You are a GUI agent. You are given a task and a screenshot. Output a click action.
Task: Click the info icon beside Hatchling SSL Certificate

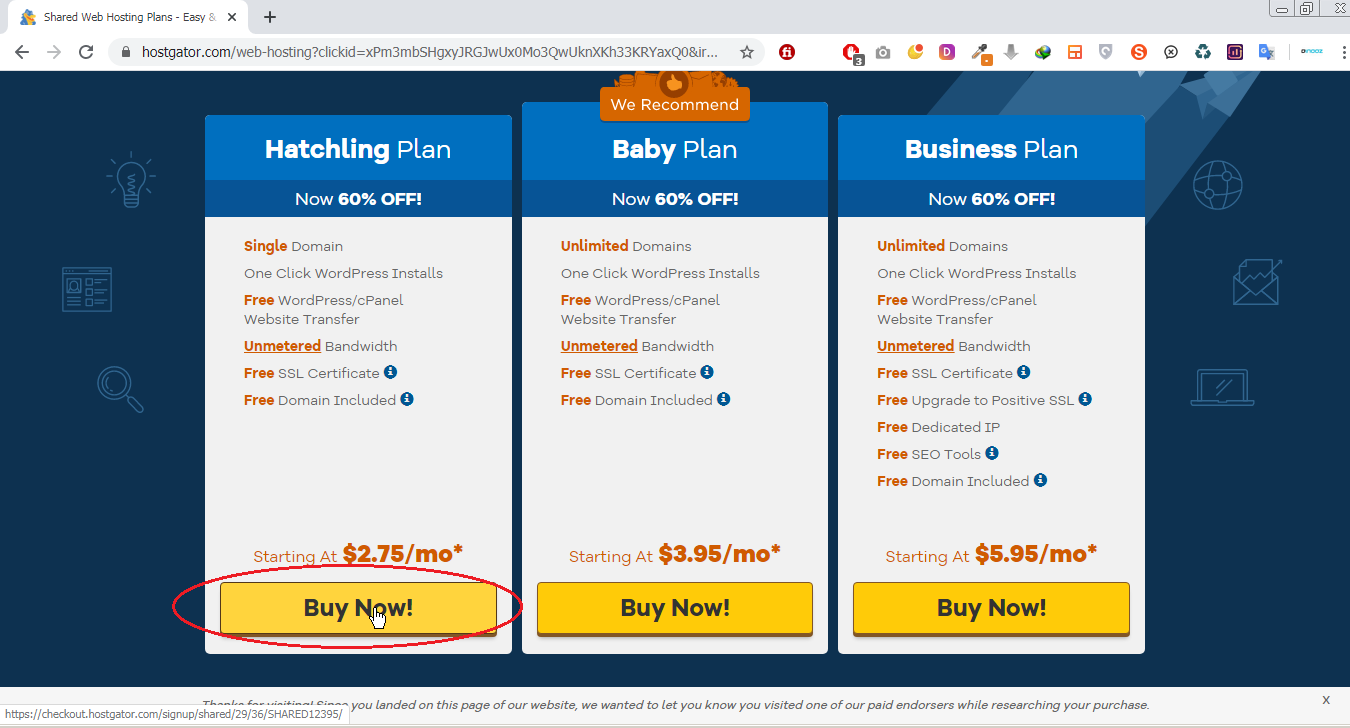(390, 372)
